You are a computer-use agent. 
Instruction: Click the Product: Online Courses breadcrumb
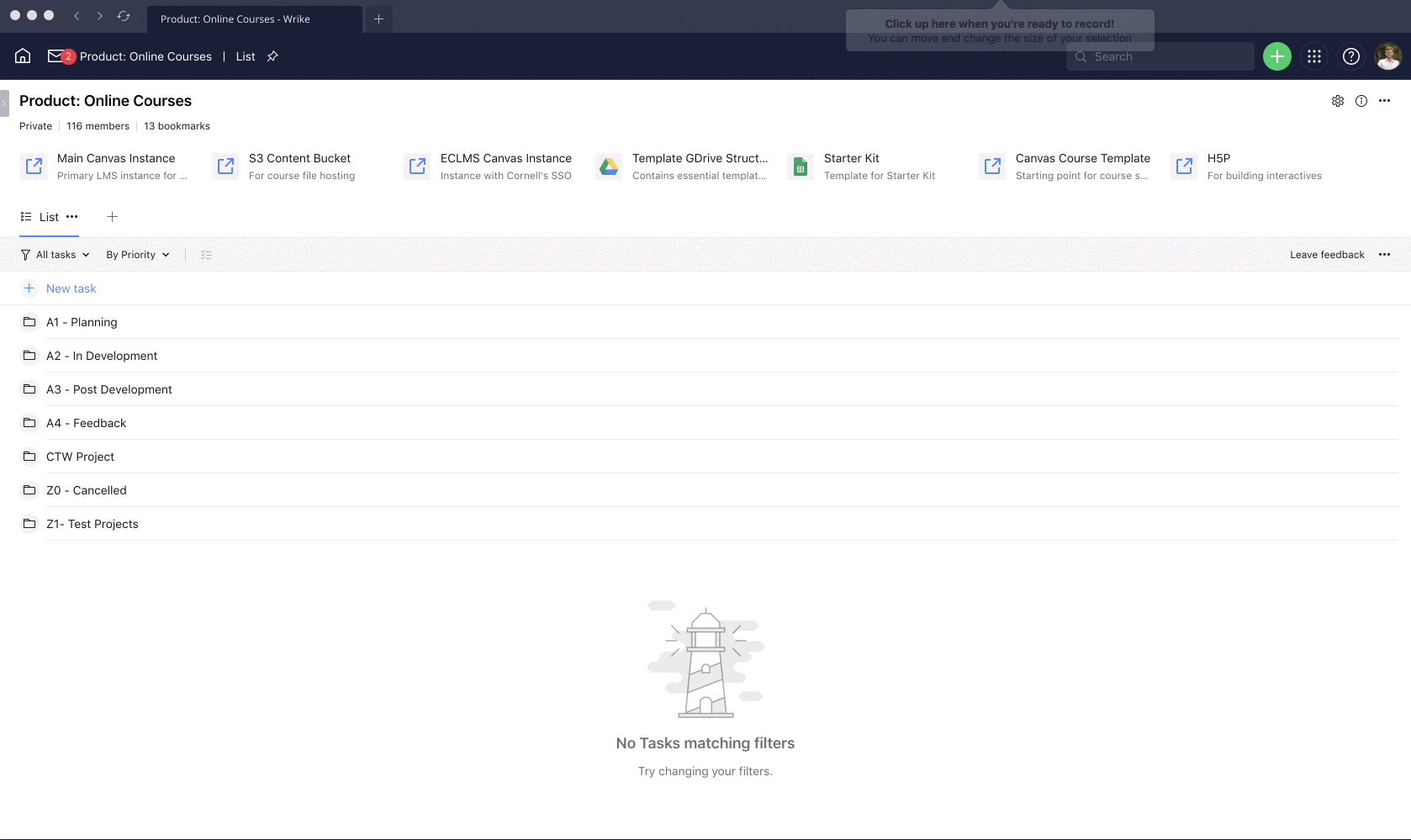pos(145,56)
